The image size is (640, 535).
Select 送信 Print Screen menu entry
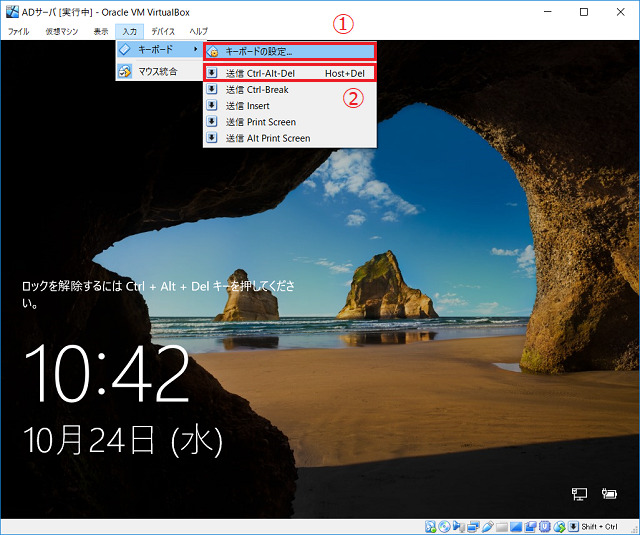pos(290,122)
